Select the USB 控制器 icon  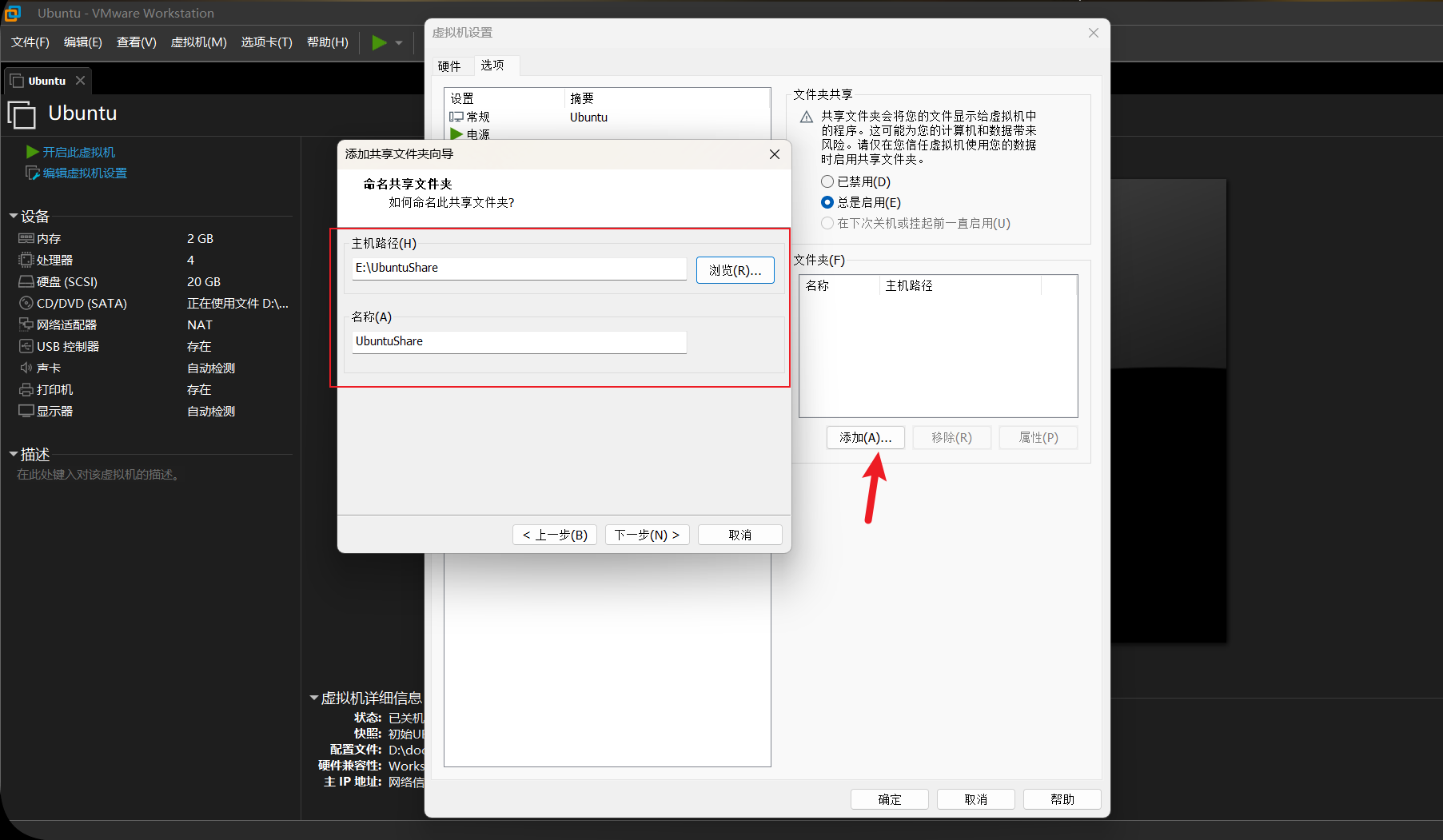[x=26, y=346]
